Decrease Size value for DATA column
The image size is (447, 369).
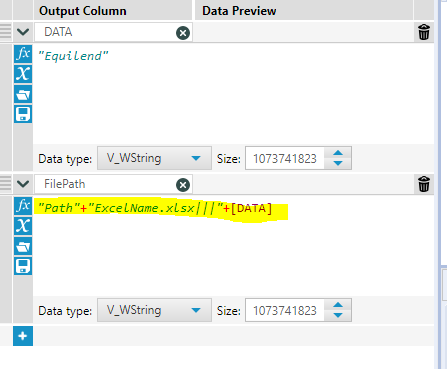tap(338, 163)
